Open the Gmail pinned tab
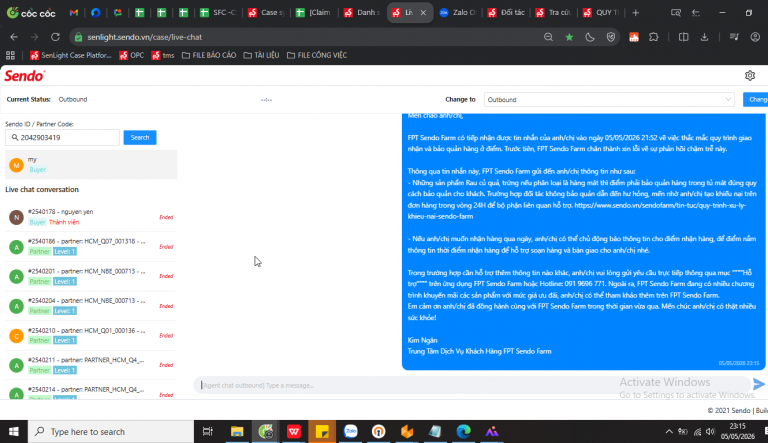This screenshot has height=443, width=768. click(x=74, y=13)
